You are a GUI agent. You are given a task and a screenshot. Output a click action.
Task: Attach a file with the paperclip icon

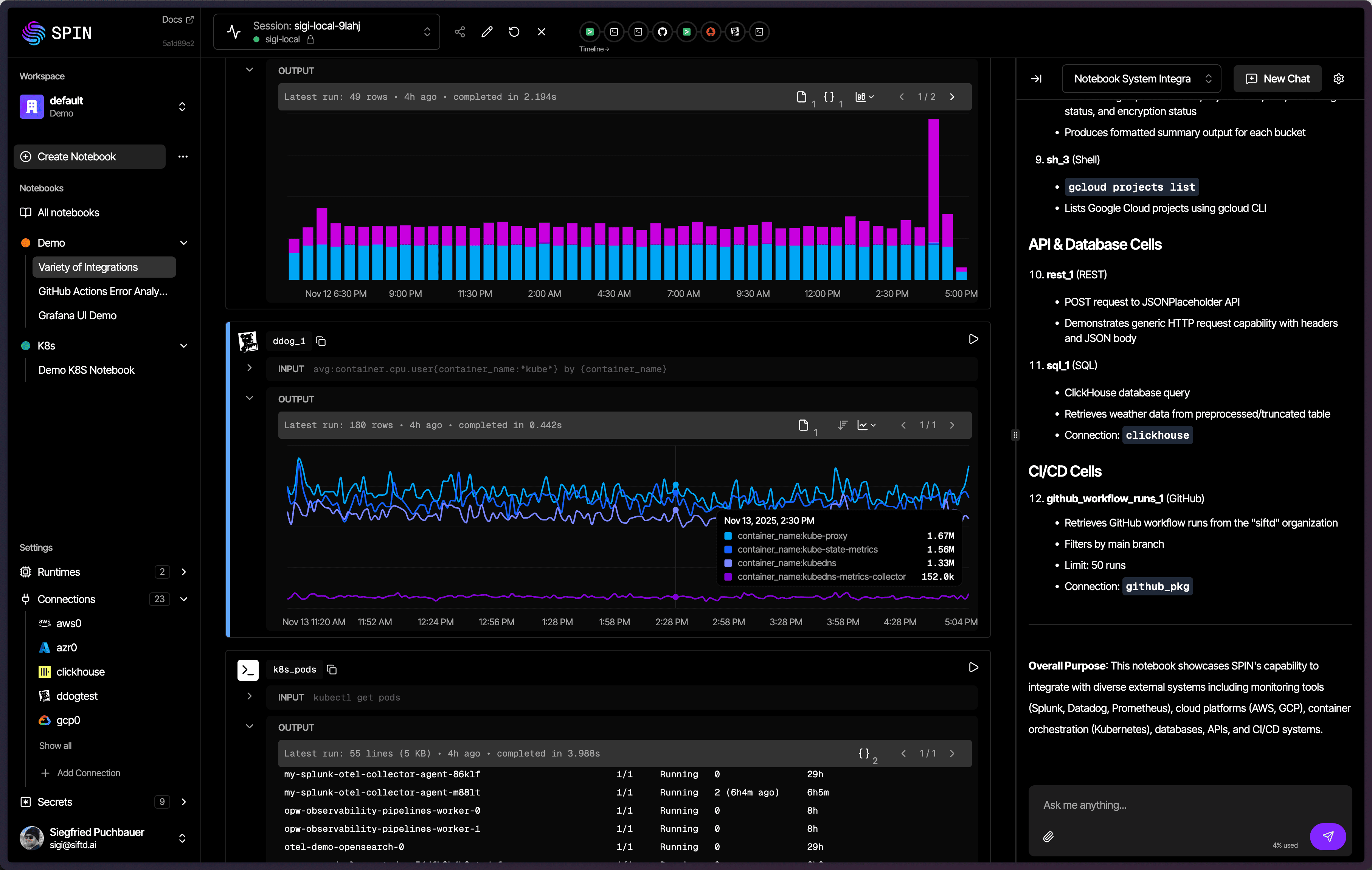(1048, 836)
